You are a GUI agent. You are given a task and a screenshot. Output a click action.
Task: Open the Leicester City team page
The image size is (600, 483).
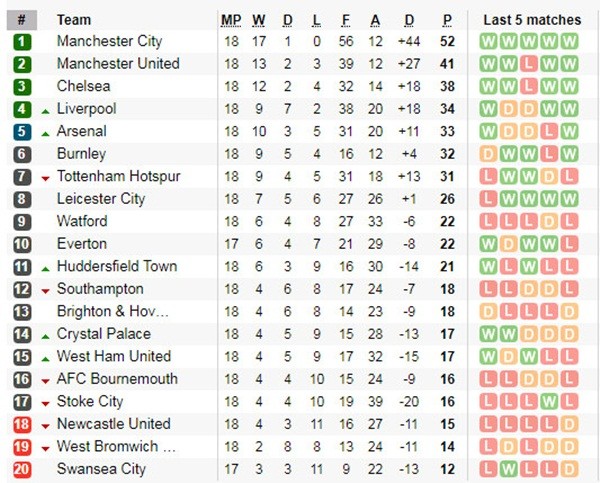click(x=101, y=199)
